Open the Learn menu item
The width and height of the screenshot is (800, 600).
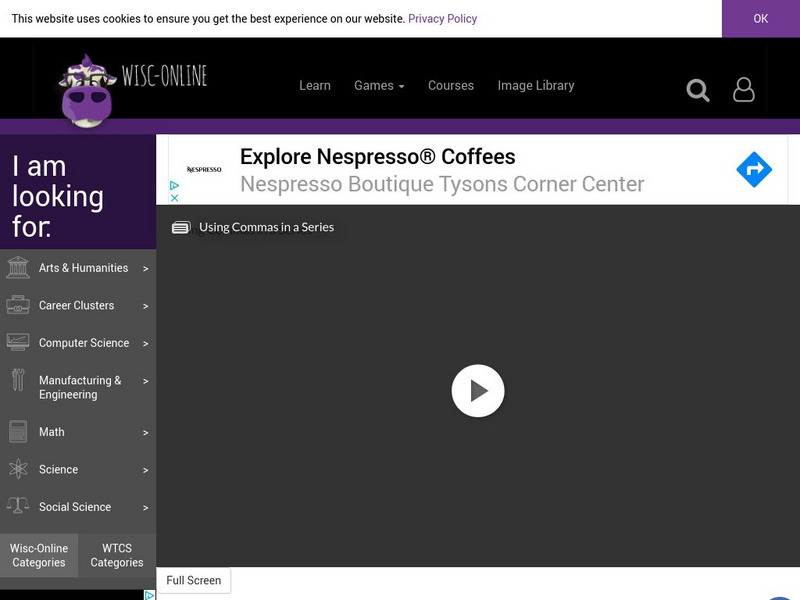click(315, 86)
